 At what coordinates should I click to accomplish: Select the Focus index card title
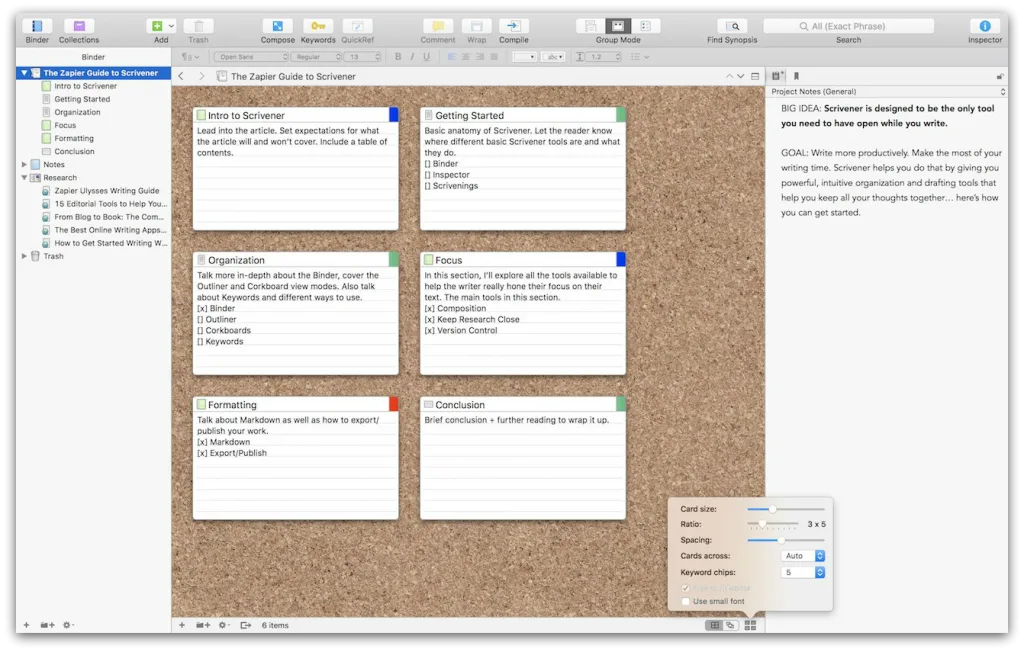click(x=448, y=260)
